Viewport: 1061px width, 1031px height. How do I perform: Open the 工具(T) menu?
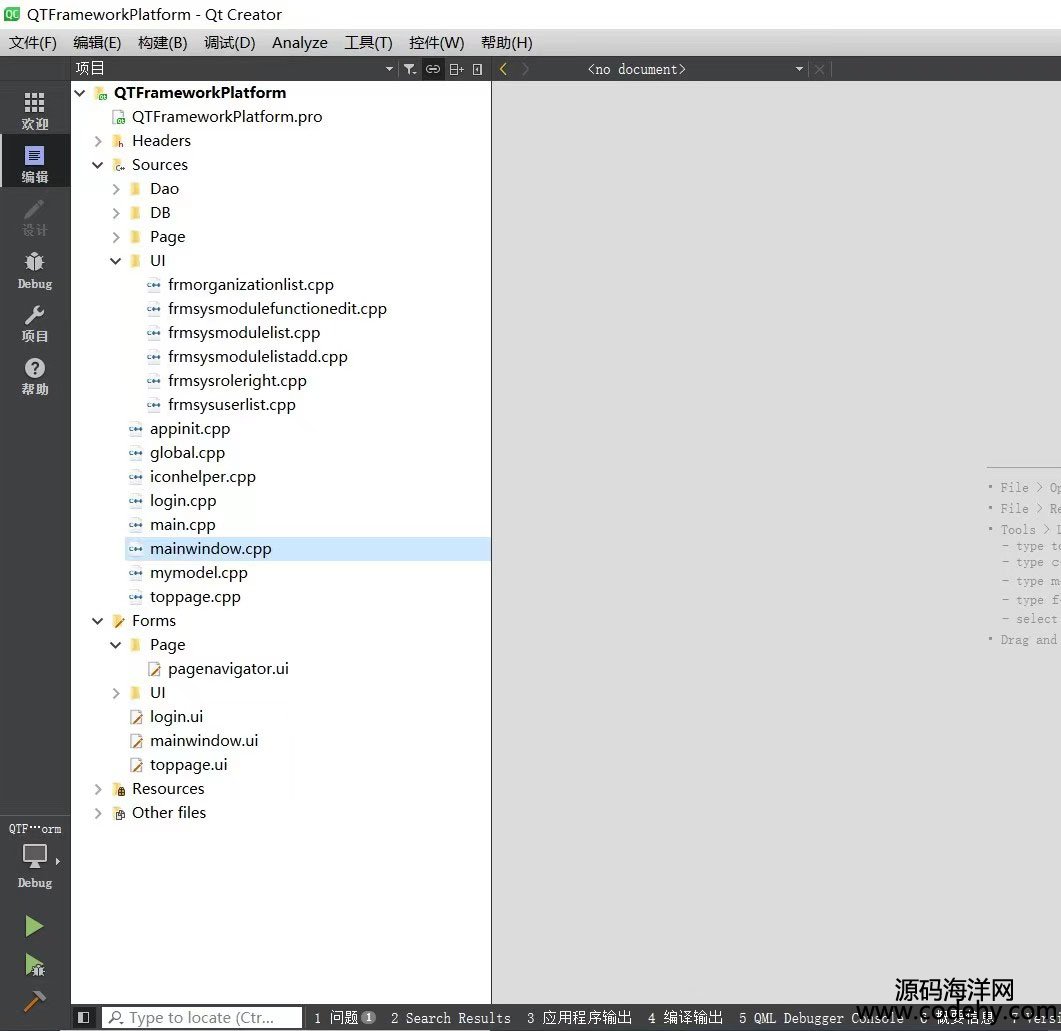coord(368,43)
